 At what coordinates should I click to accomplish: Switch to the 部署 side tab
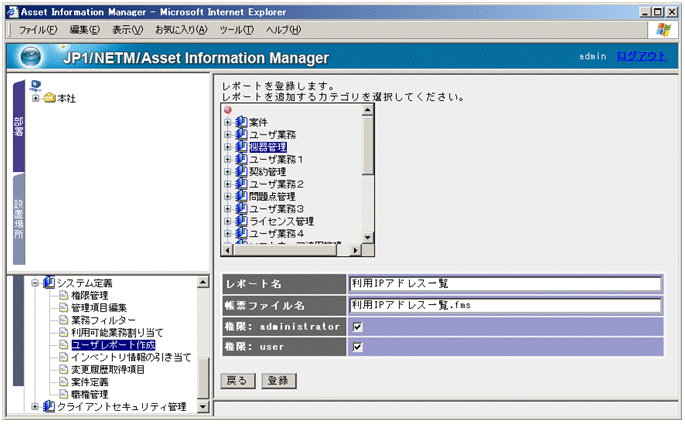[x=19, y=126]
